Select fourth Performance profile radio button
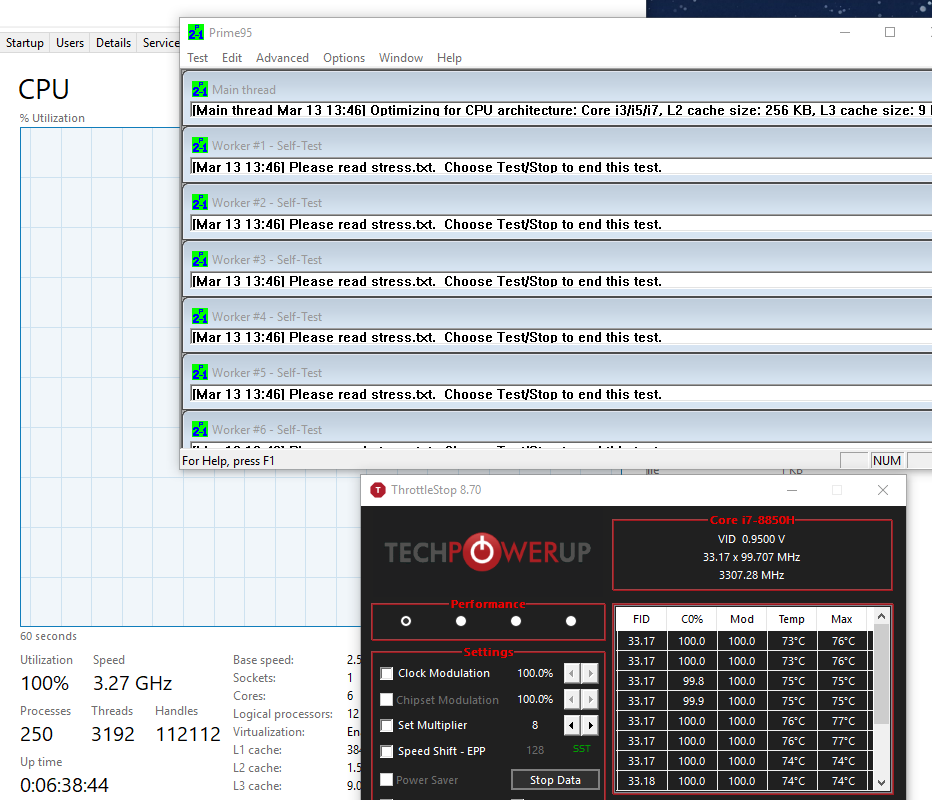The width and height of the screenshot is (932, 800). click(571, 621)
